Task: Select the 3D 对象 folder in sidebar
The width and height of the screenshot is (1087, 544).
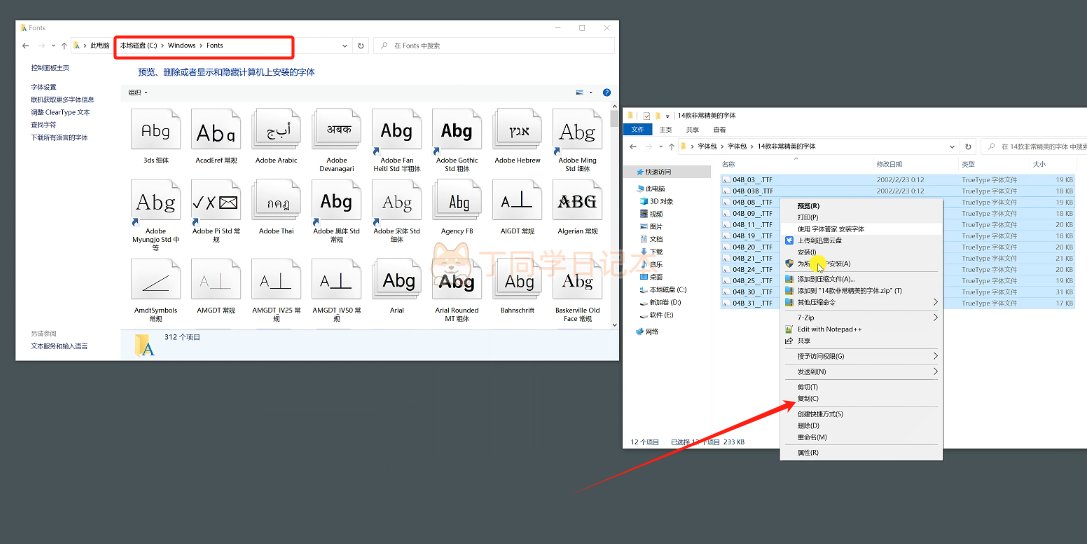Action: pyautogui.click(x=660, y=201)
